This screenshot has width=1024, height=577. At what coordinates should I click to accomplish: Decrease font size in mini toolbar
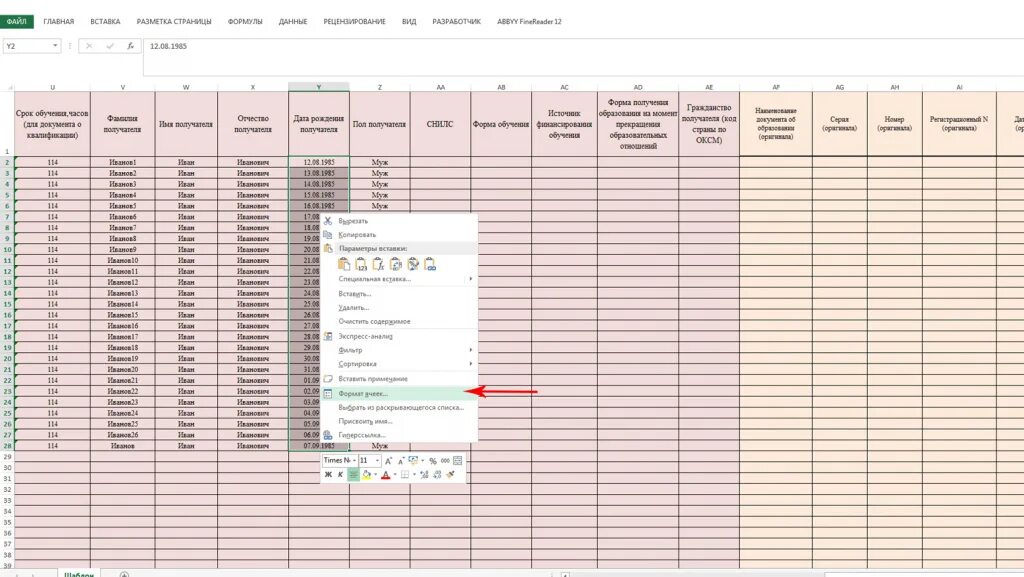coord(401,461)
